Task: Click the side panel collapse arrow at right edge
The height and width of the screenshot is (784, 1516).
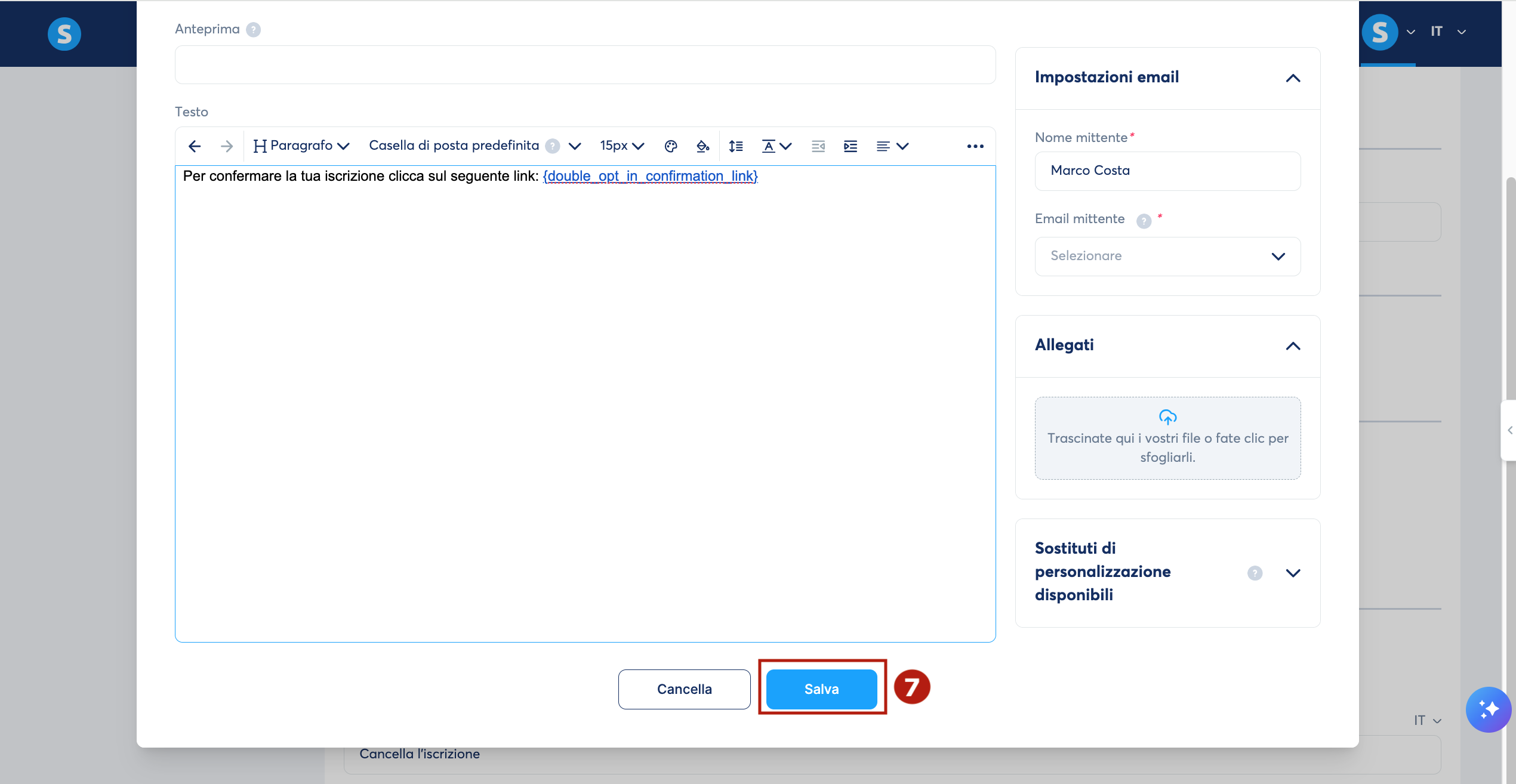Action: pyautogui.click(x=1509, y=430)
